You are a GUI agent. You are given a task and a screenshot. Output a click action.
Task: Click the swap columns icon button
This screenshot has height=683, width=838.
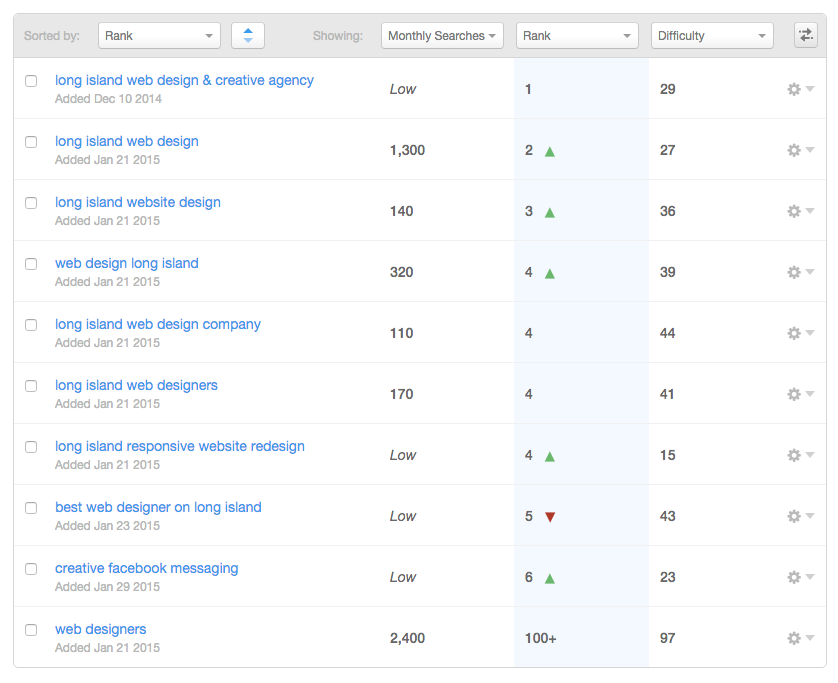(805, 36)
